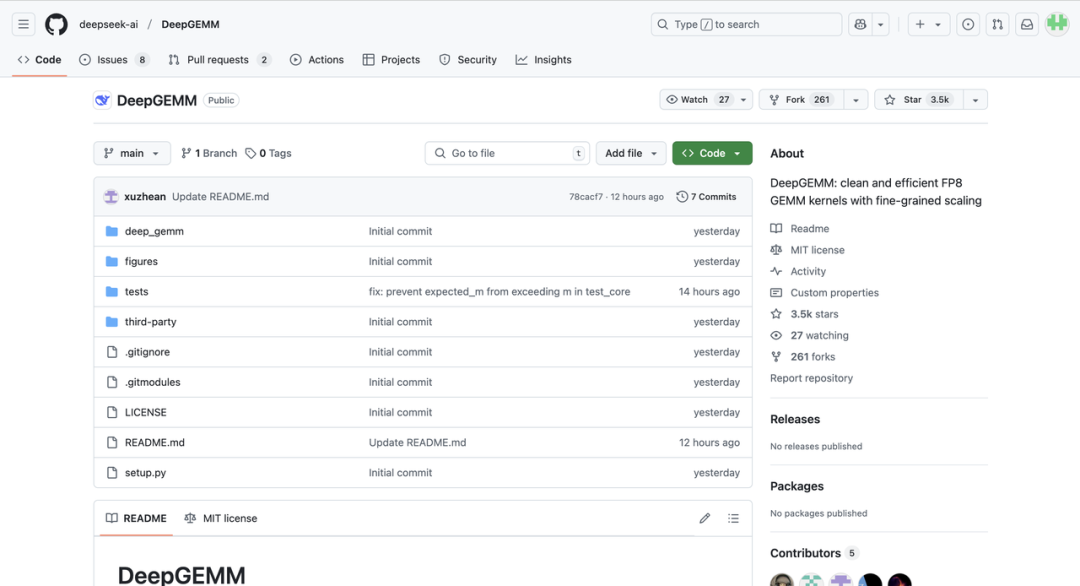Open pull requests icon in header

coord(997,24)
